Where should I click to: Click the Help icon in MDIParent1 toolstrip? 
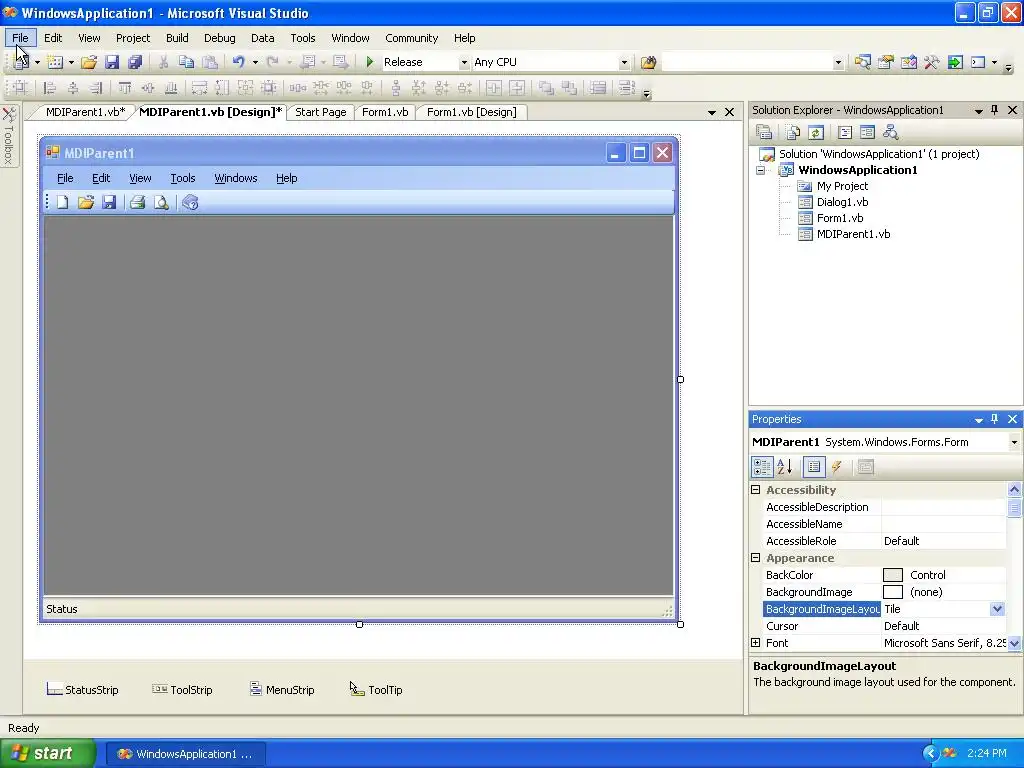pos(190,202)
